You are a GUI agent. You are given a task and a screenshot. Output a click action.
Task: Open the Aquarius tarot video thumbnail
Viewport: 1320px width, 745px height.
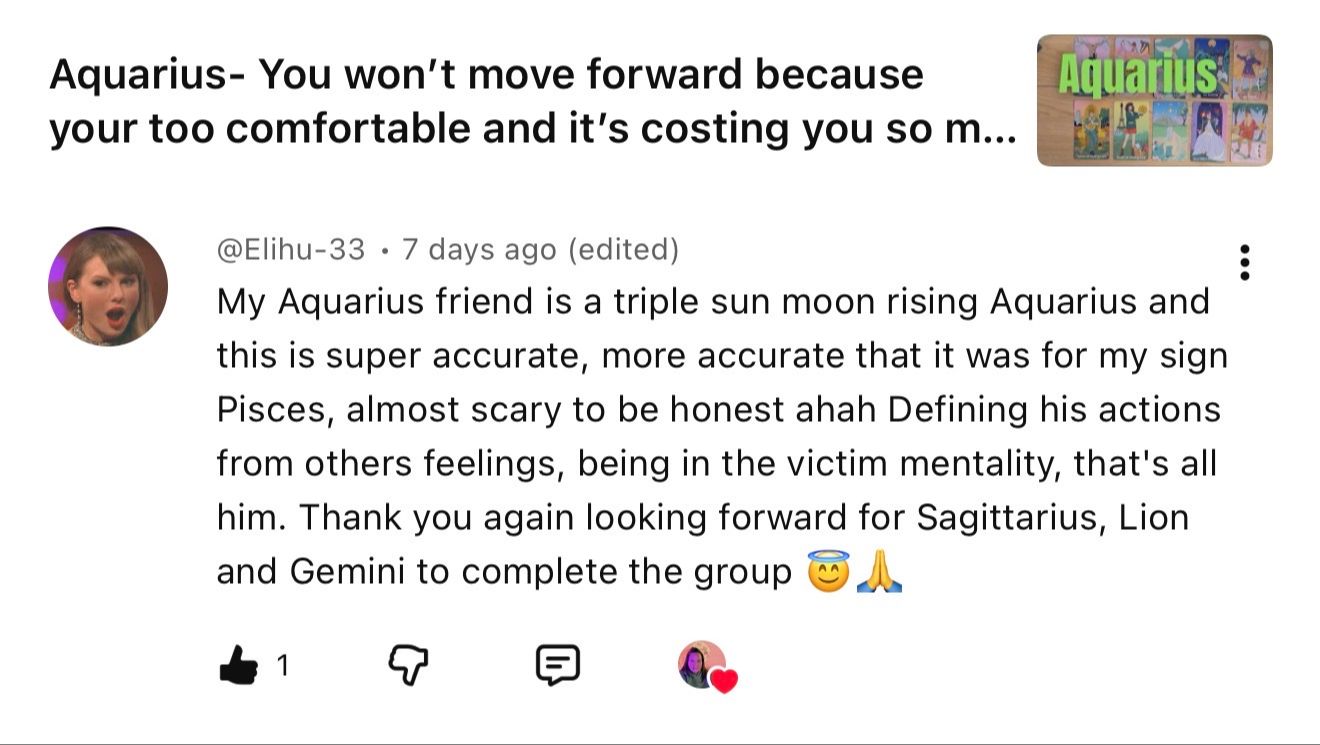tap(1155, 100)
